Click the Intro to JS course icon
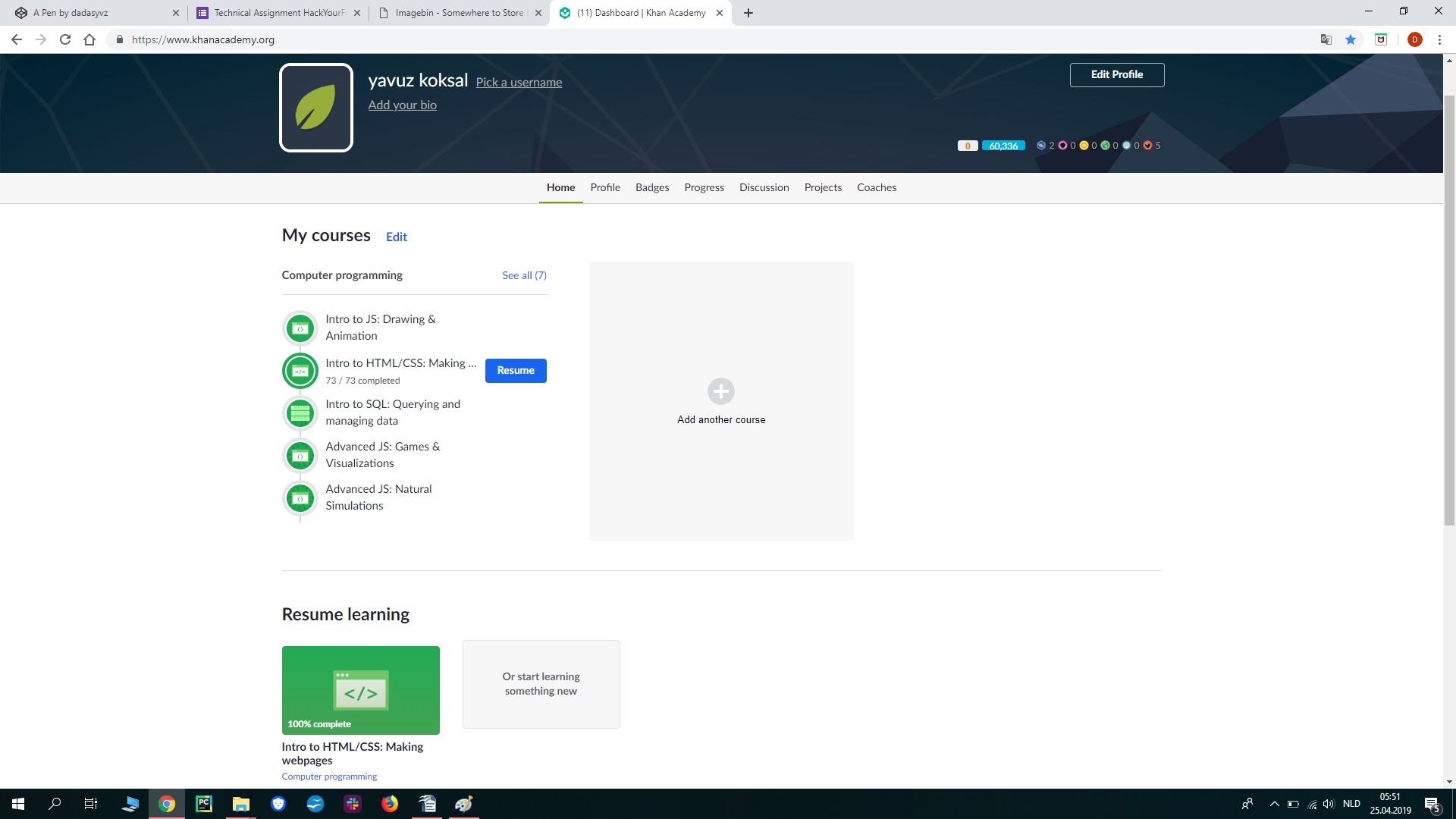 click(x=300, y=328)
